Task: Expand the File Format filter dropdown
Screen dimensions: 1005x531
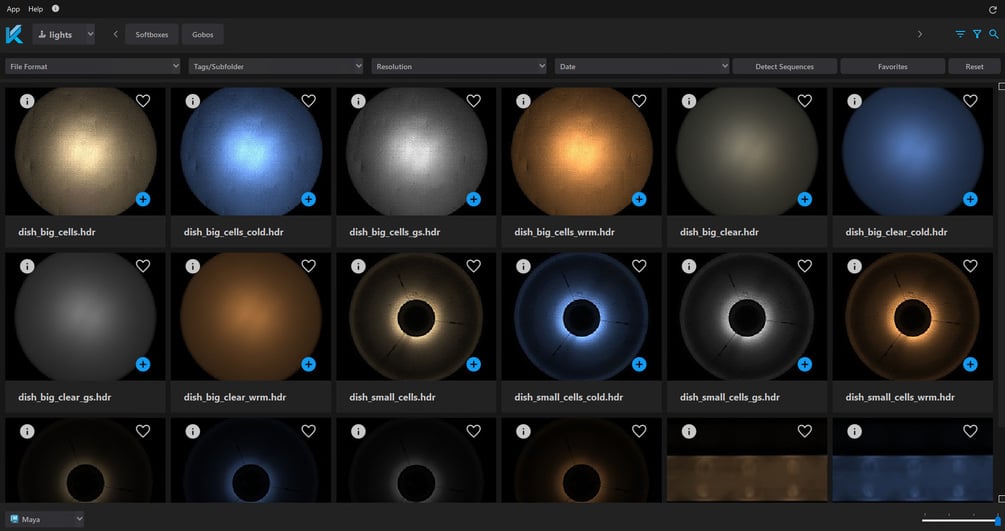Action: [x=93, y=66]
